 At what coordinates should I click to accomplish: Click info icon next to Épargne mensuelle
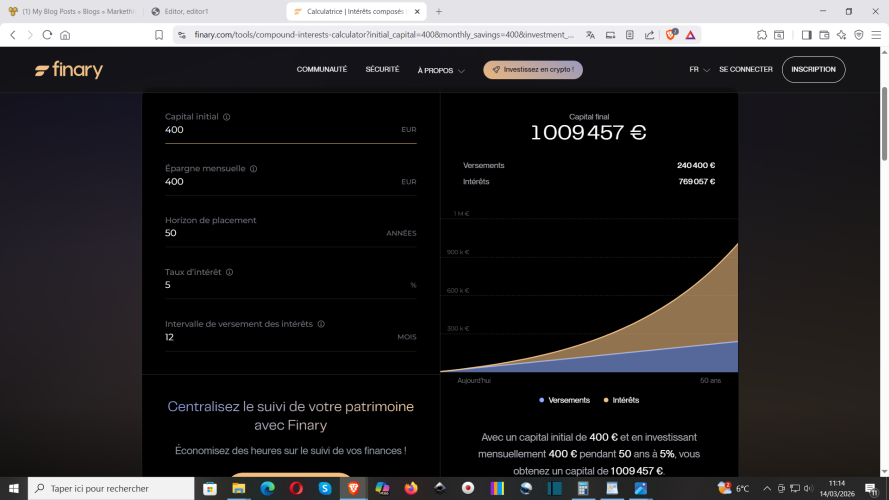pos(253,169)
